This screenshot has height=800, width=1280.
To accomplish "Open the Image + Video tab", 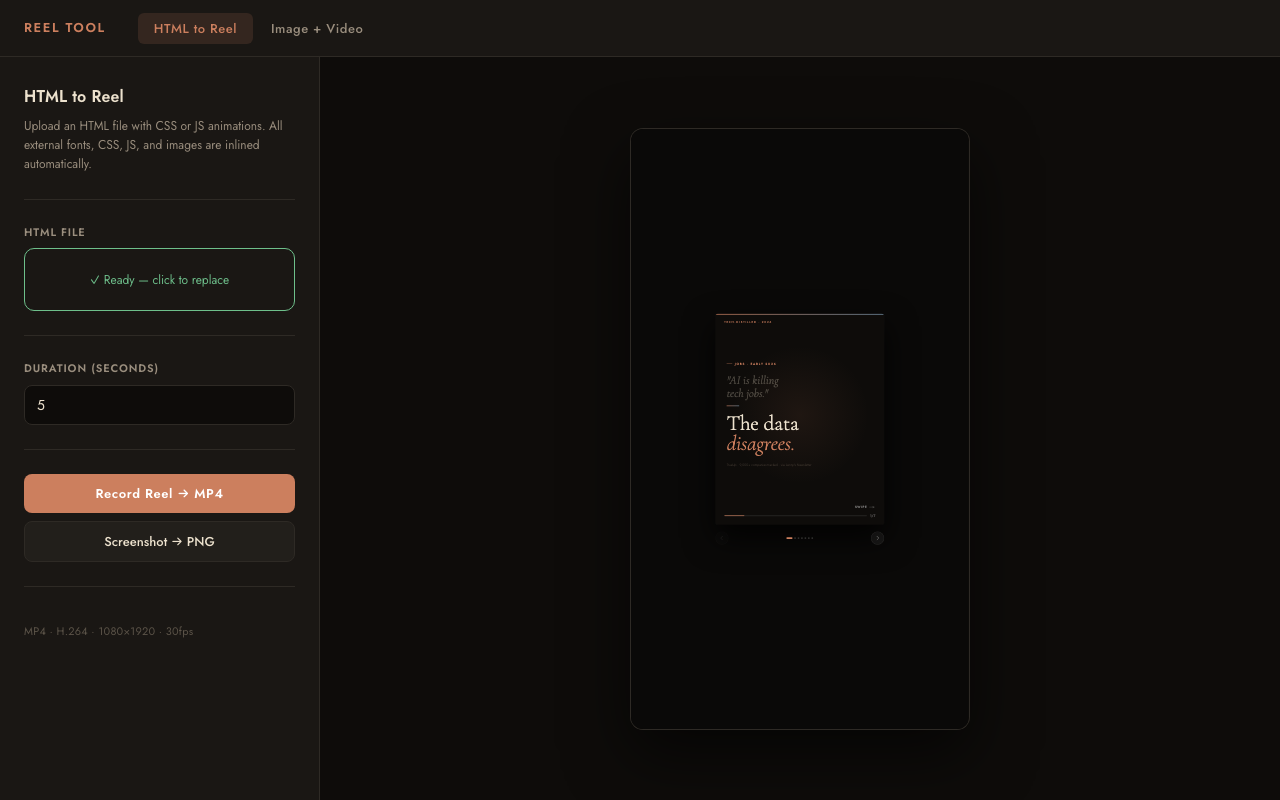I will (x=317, y=28).
